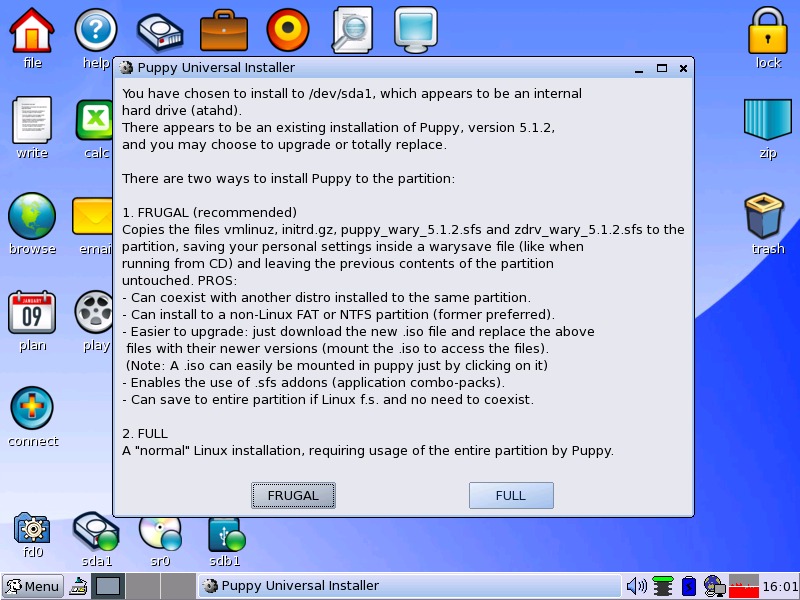Switch to the second virtual desktop pager box
Viewport: 800px width, 600px height.
(x=143, y=586)
